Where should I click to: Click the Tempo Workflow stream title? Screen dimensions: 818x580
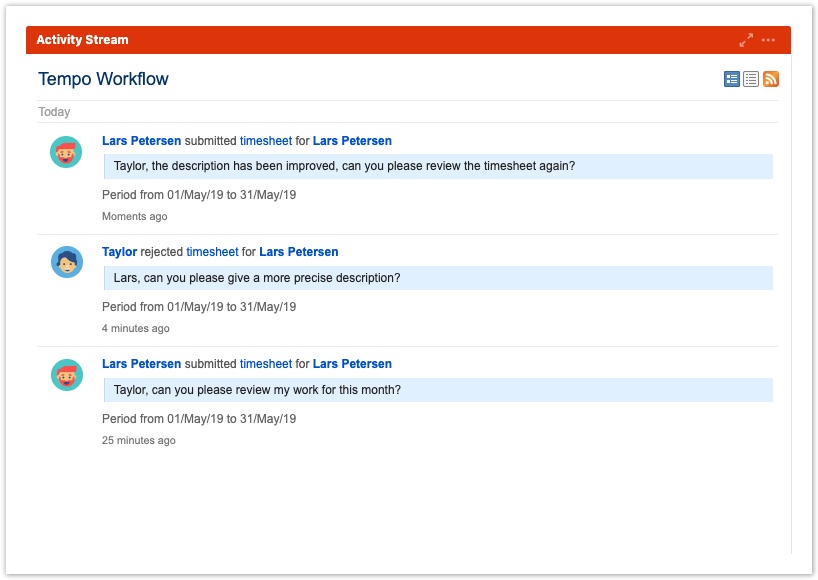click(103, 79)
